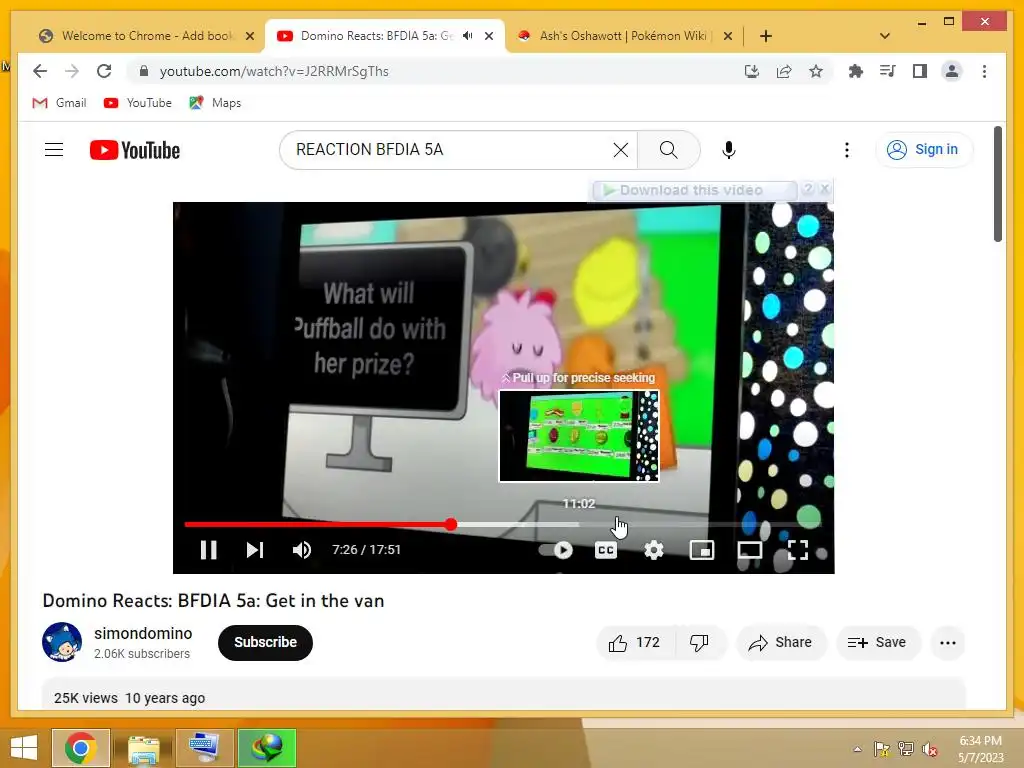Share the video
1024x768 pixels.
coord(781,643)
